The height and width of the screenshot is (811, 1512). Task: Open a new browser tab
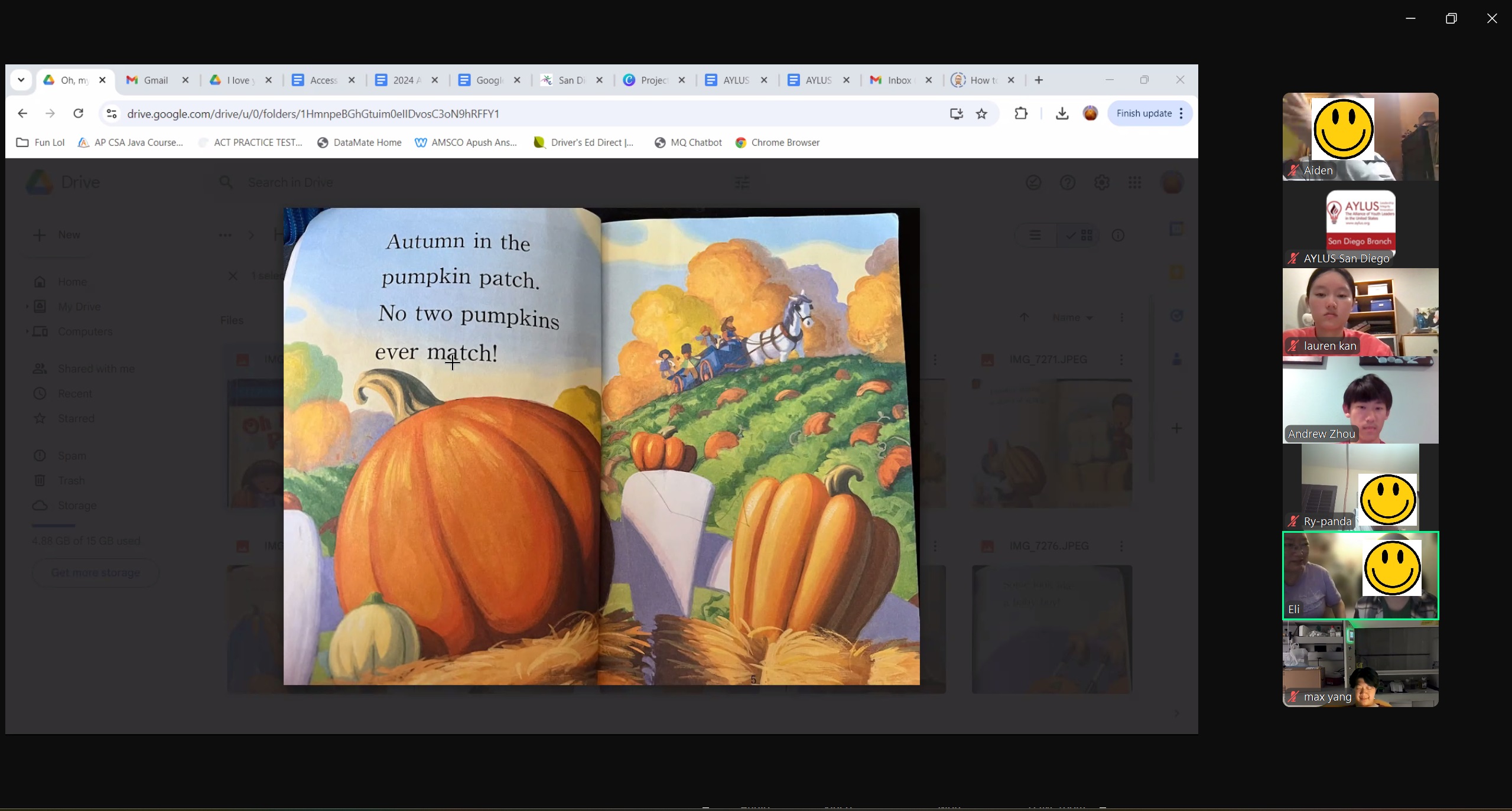[x=1039, y=80]
